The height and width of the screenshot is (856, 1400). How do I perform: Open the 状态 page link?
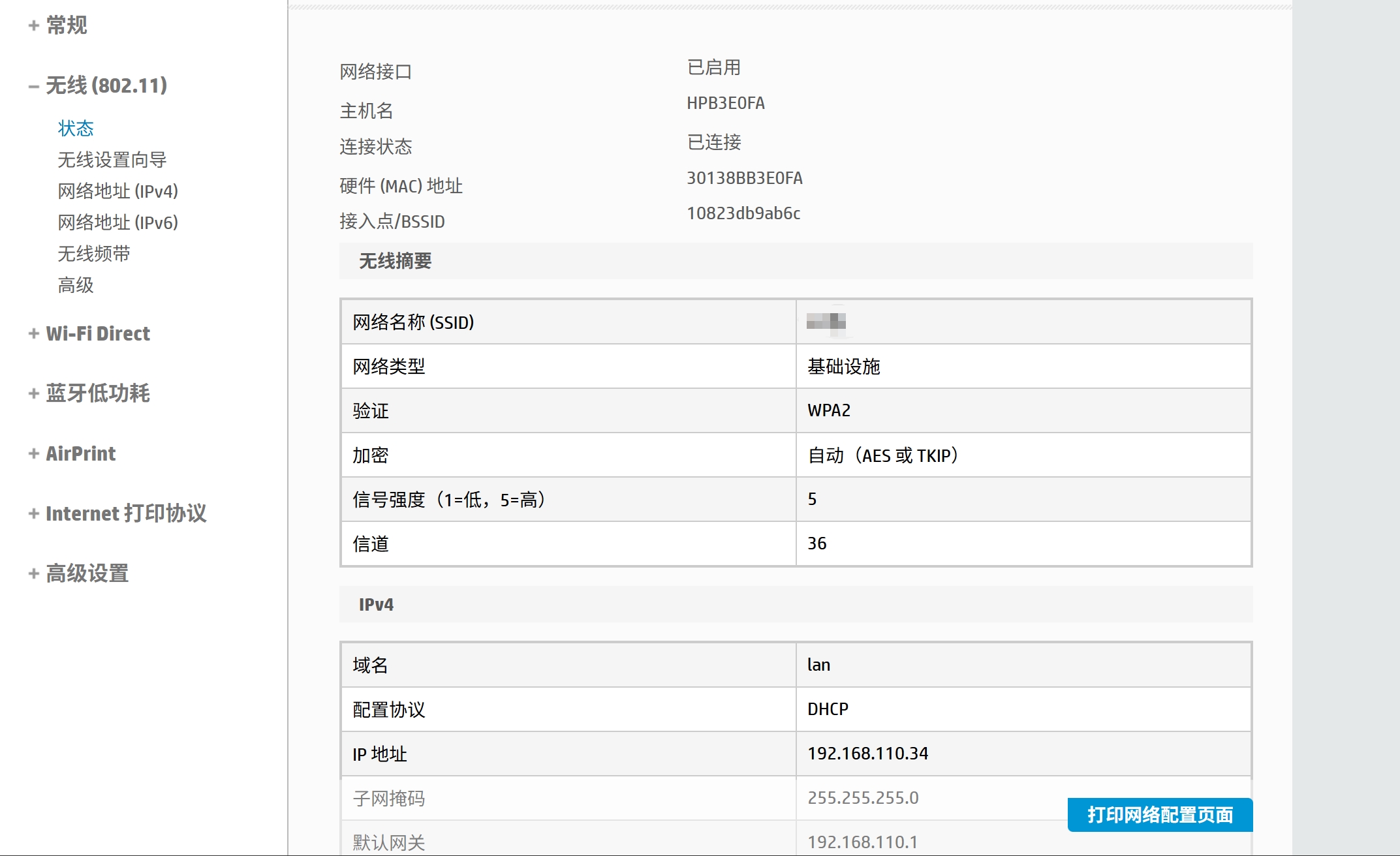tap(76, 128)
